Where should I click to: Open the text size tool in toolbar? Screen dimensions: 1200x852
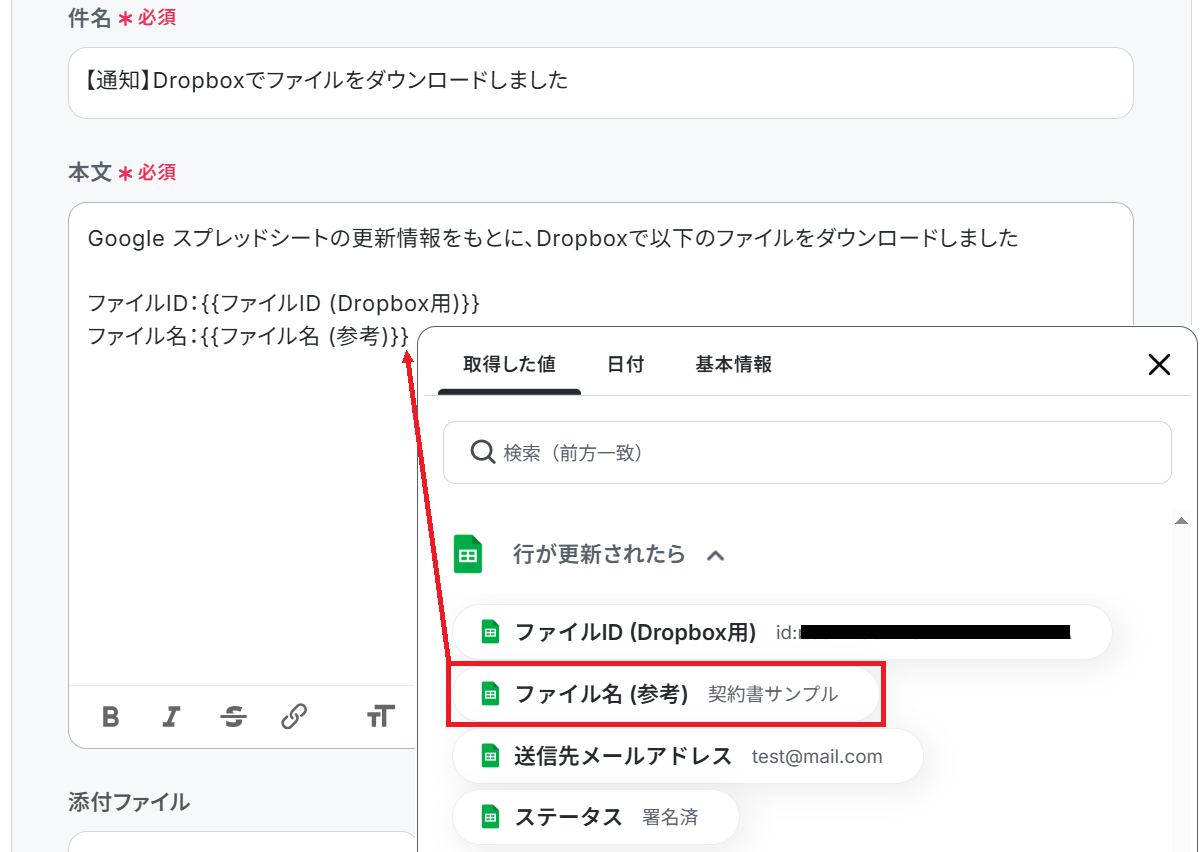pos(381,716)
